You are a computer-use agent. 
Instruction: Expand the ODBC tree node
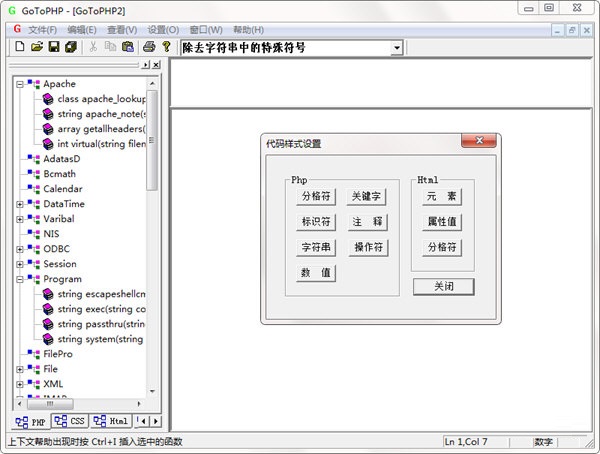[x=20, y=249]
